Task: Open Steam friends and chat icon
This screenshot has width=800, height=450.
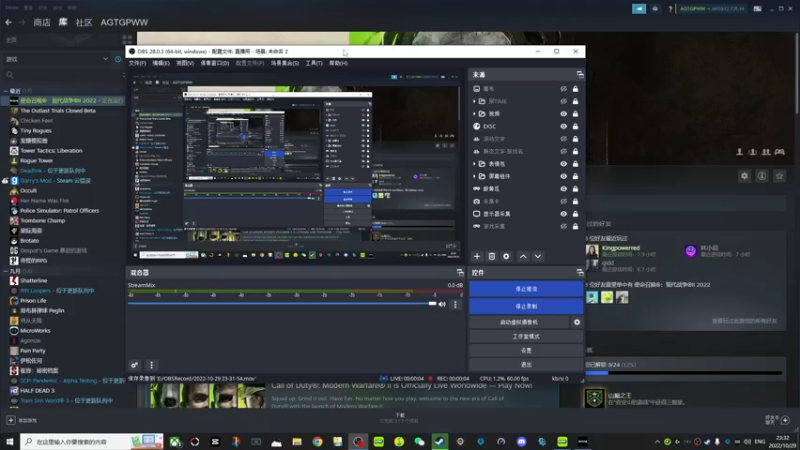Action: click(x=785, y=420)
